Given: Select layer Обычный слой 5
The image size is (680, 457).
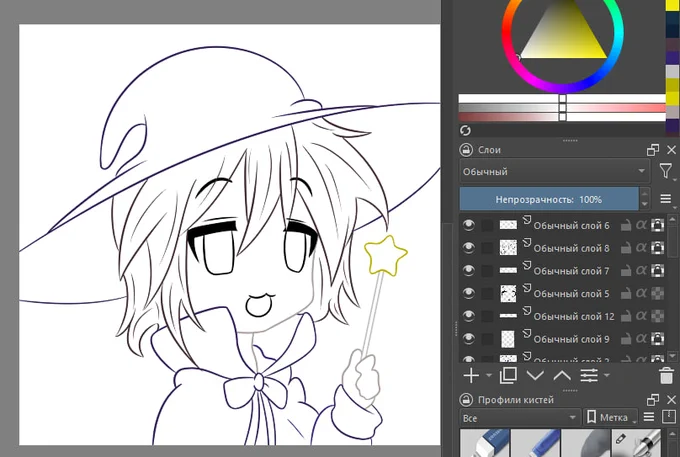Looking at the screenshot, I should [x=571, y=294].
